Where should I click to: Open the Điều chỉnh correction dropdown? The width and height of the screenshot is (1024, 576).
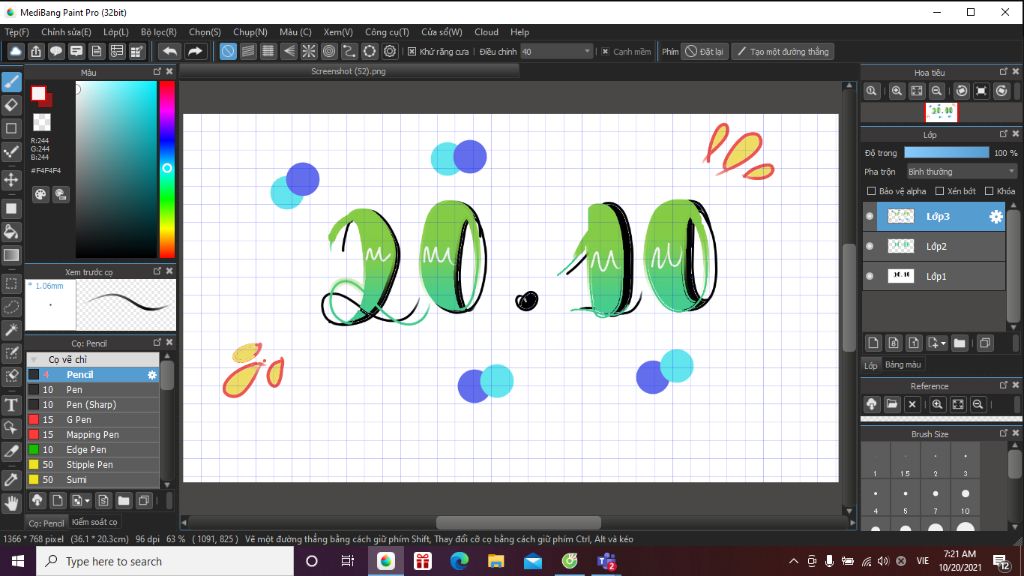[556, 52]
